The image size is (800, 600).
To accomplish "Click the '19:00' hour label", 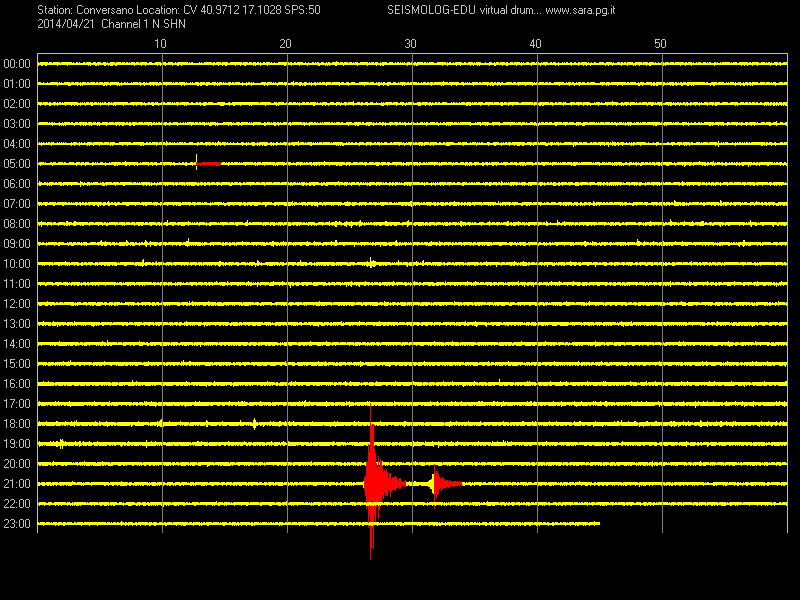I will [17, 444].
